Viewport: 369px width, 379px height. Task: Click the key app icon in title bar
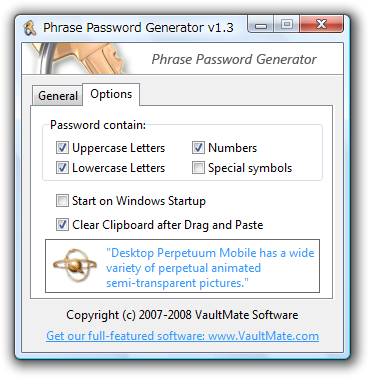click(x=30, y=28)
